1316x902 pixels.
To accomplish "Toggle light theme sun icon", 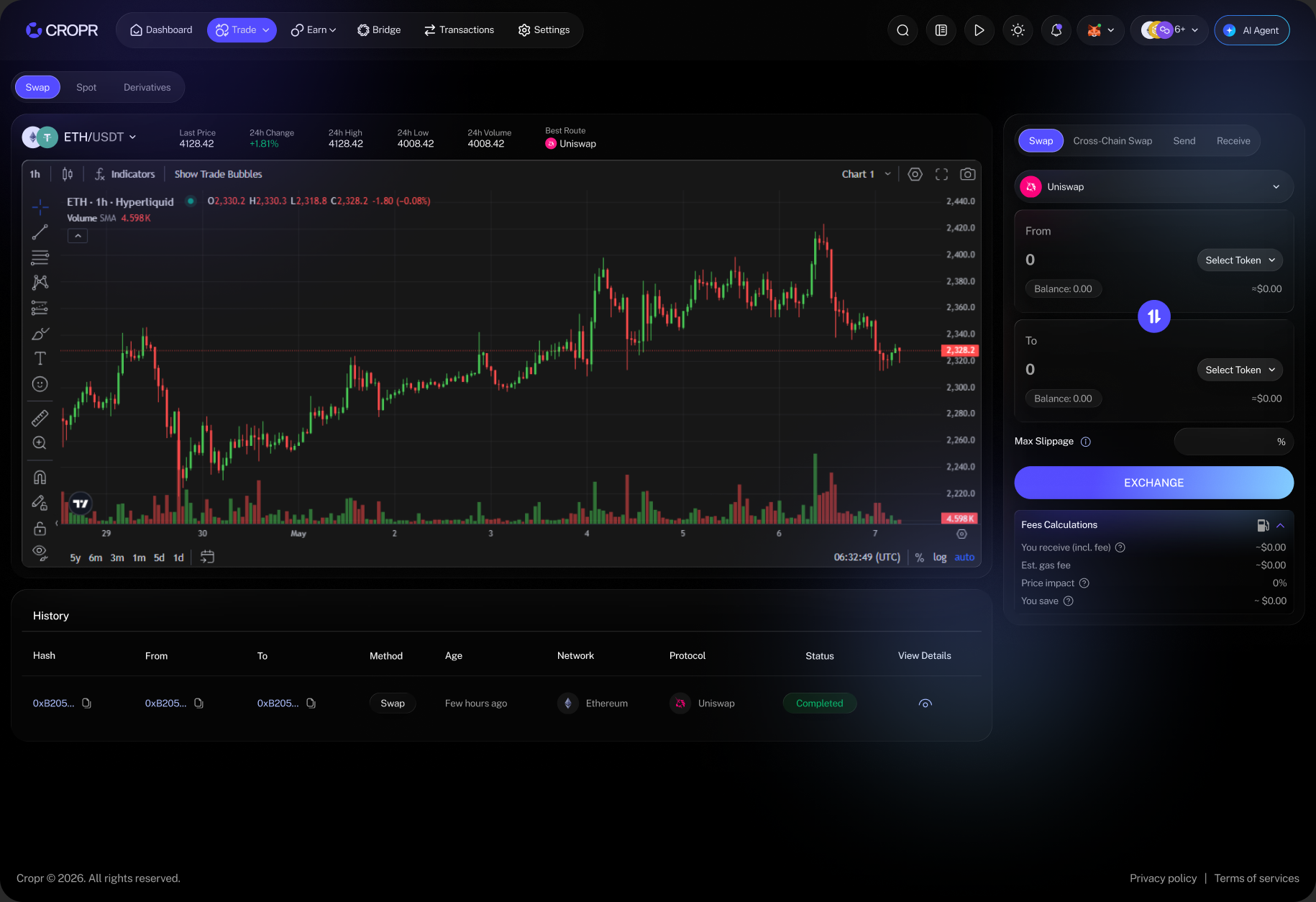I will point(1018,30).
